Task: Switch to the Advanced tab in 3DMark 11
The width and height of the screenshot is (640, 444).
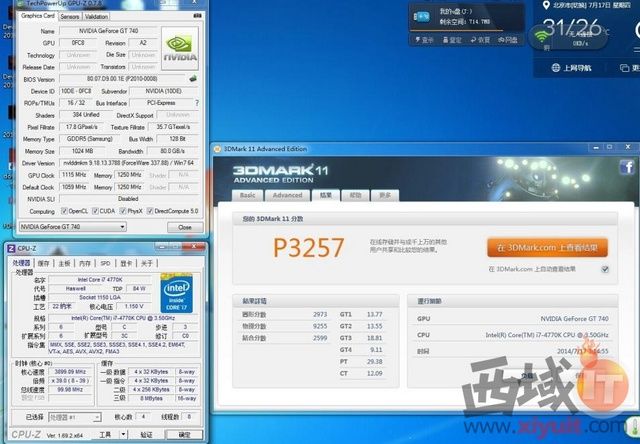Action: click(287, 195)
